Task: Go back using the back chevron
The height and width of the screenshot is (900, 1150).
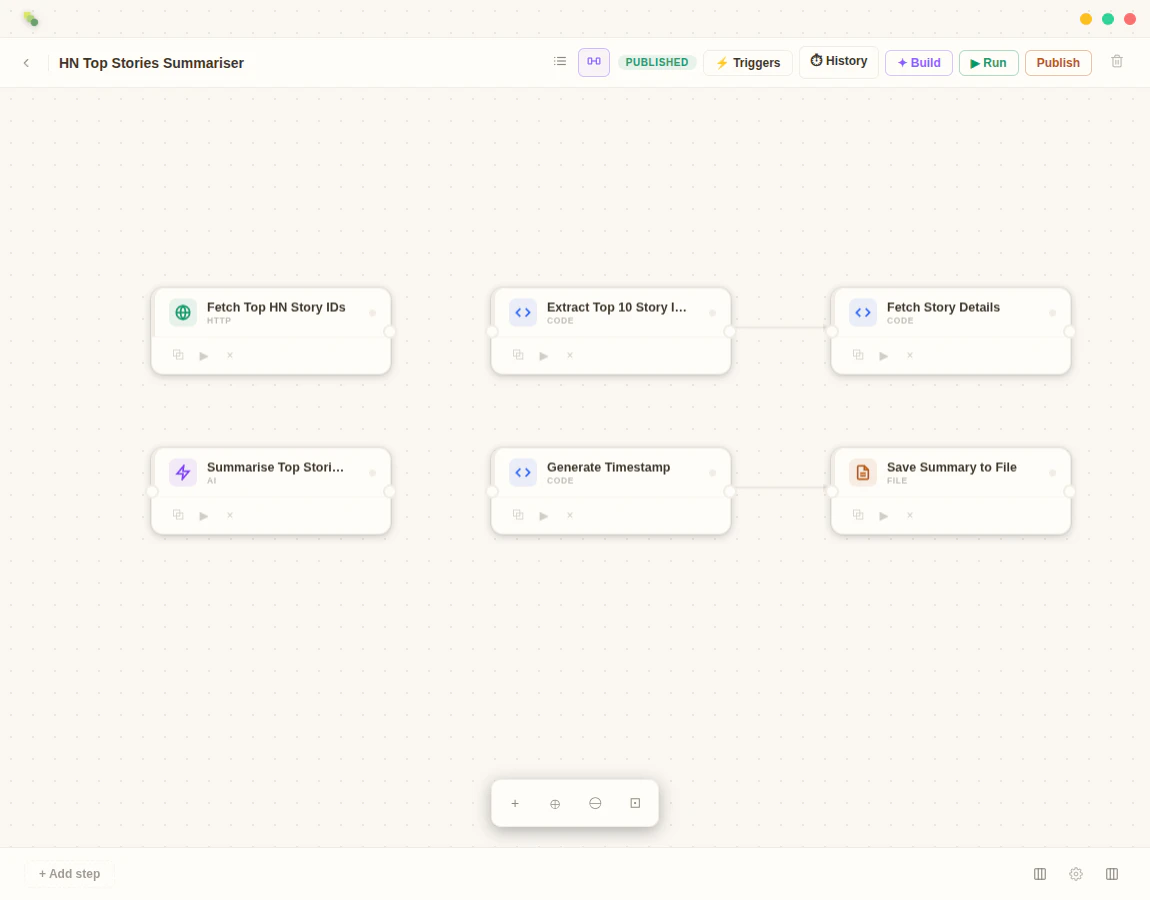Action: 26,63
